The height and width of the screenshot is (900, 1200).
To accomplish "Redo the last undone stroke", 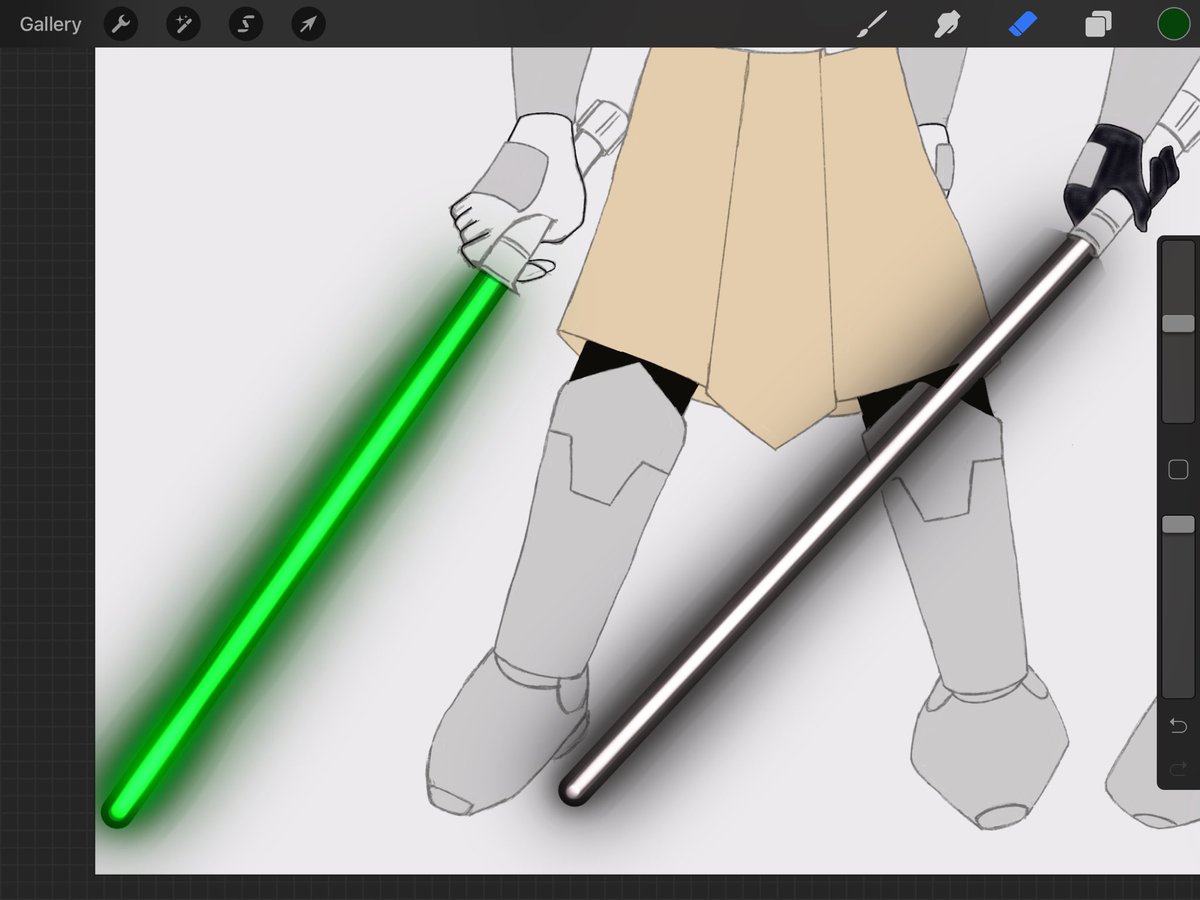I will pyautogui.click(x=1178, y=768).
